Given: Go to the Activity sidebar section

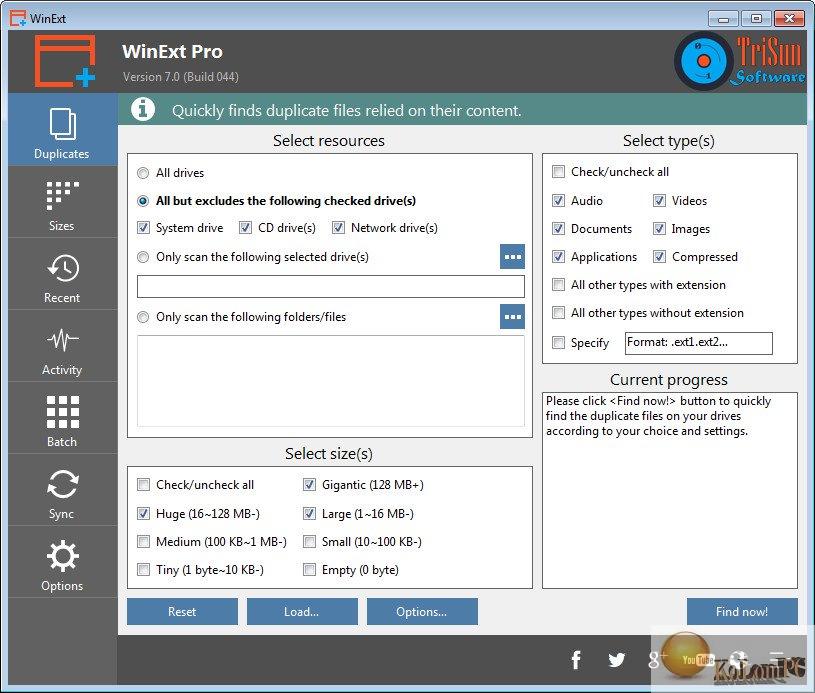Looking at the screenshot, I should [62, 347].
